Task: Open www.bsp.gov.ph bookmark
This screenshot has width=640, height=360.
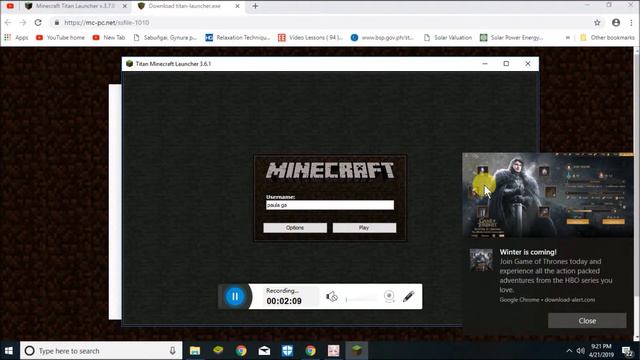Action: coord(382,38)
